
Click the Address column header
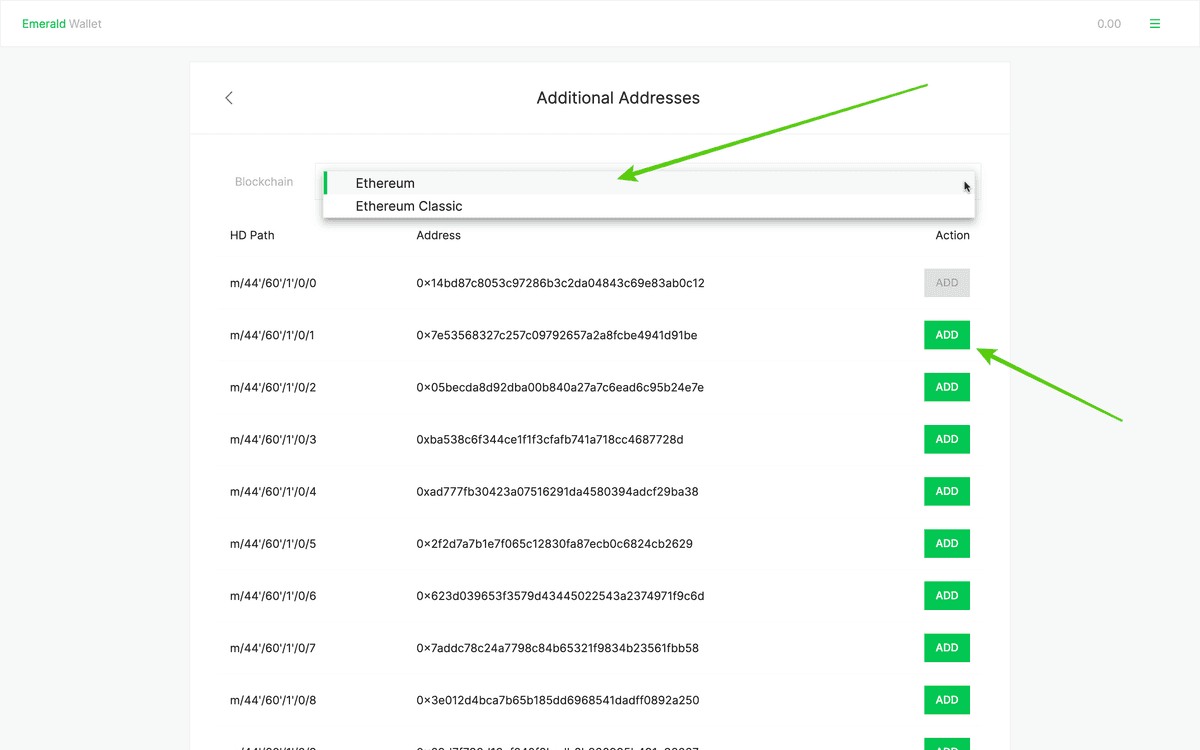click(x=438, y=235)
